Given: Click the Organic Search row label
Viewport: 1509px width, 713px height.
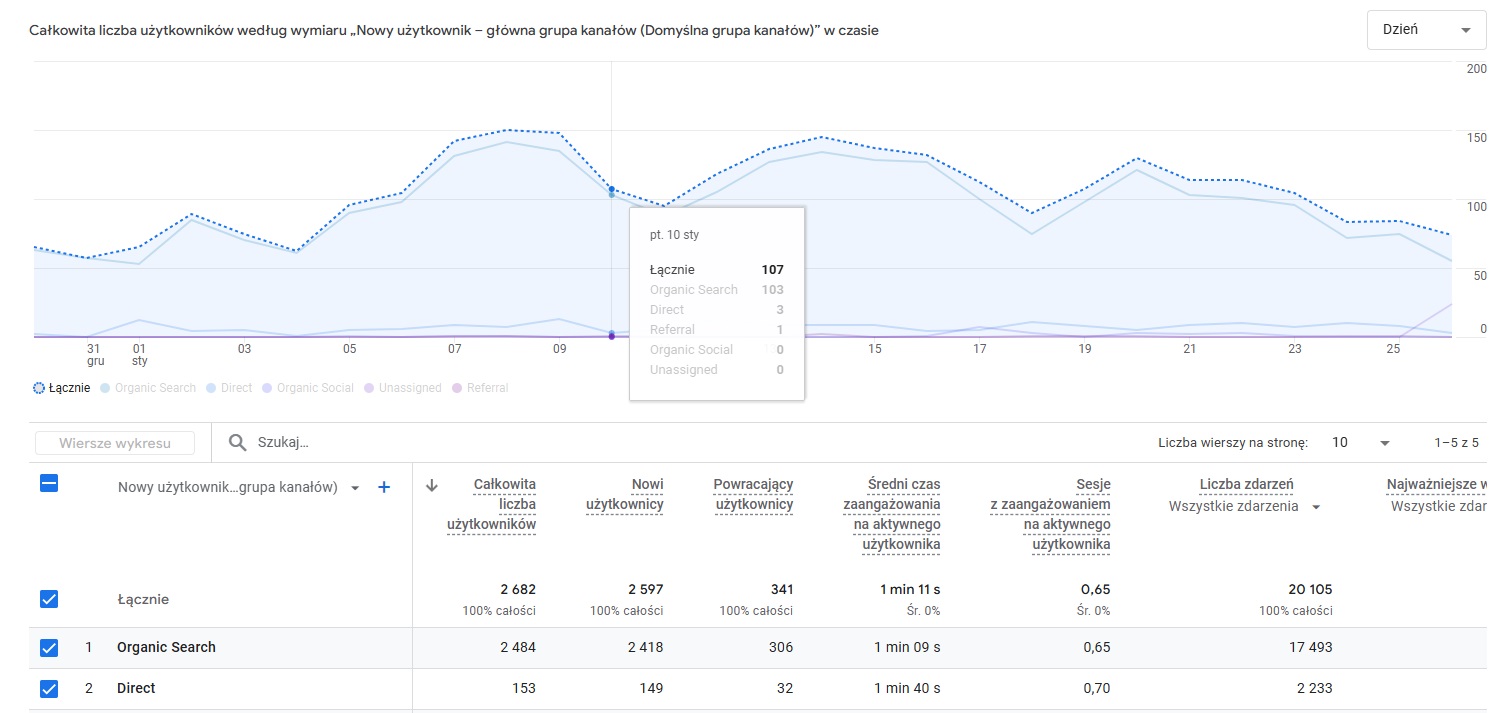Looking at the screenshot, I should click(166, 647).
